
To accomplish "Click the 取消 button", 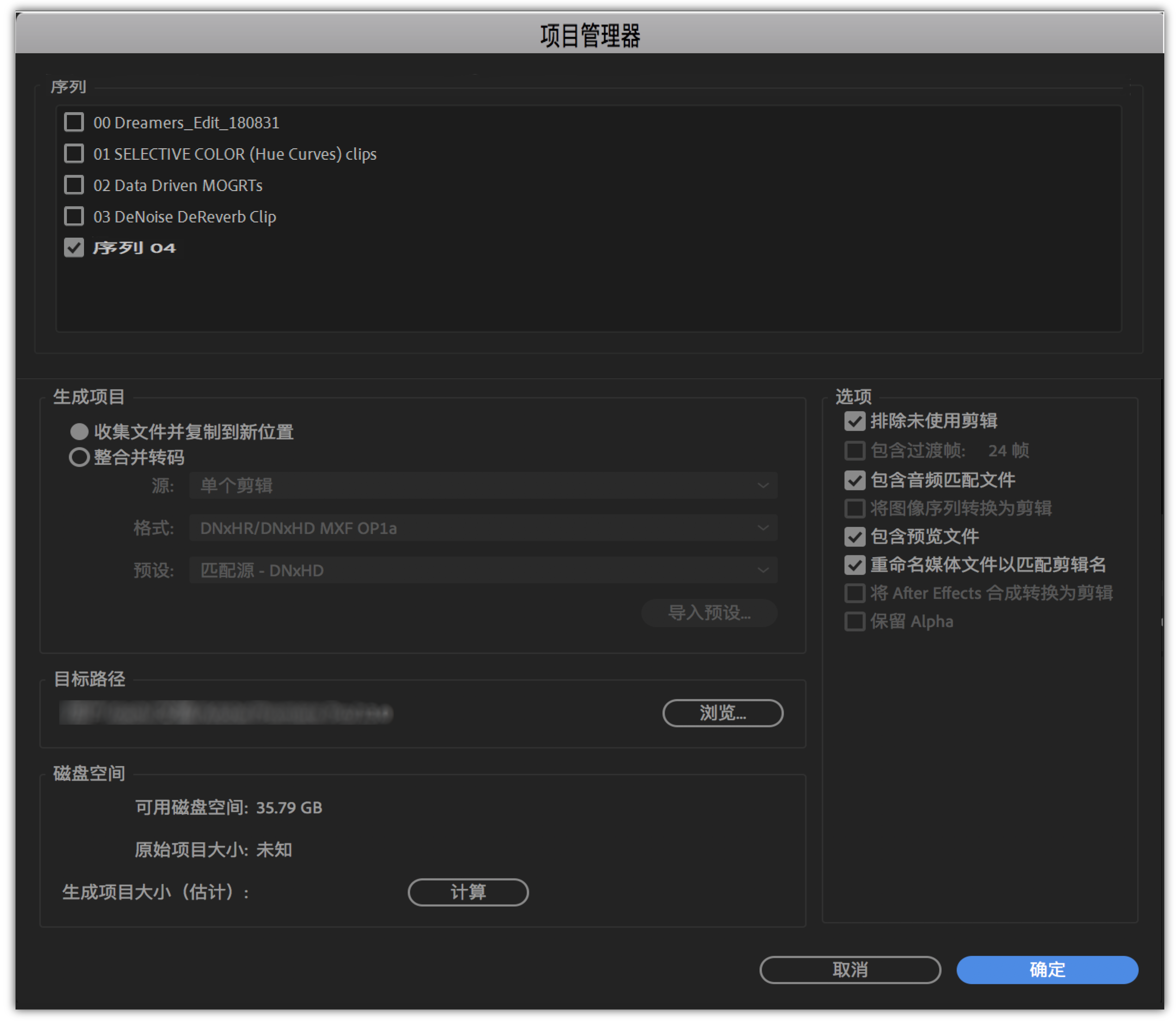I will [x=850, y=970].
